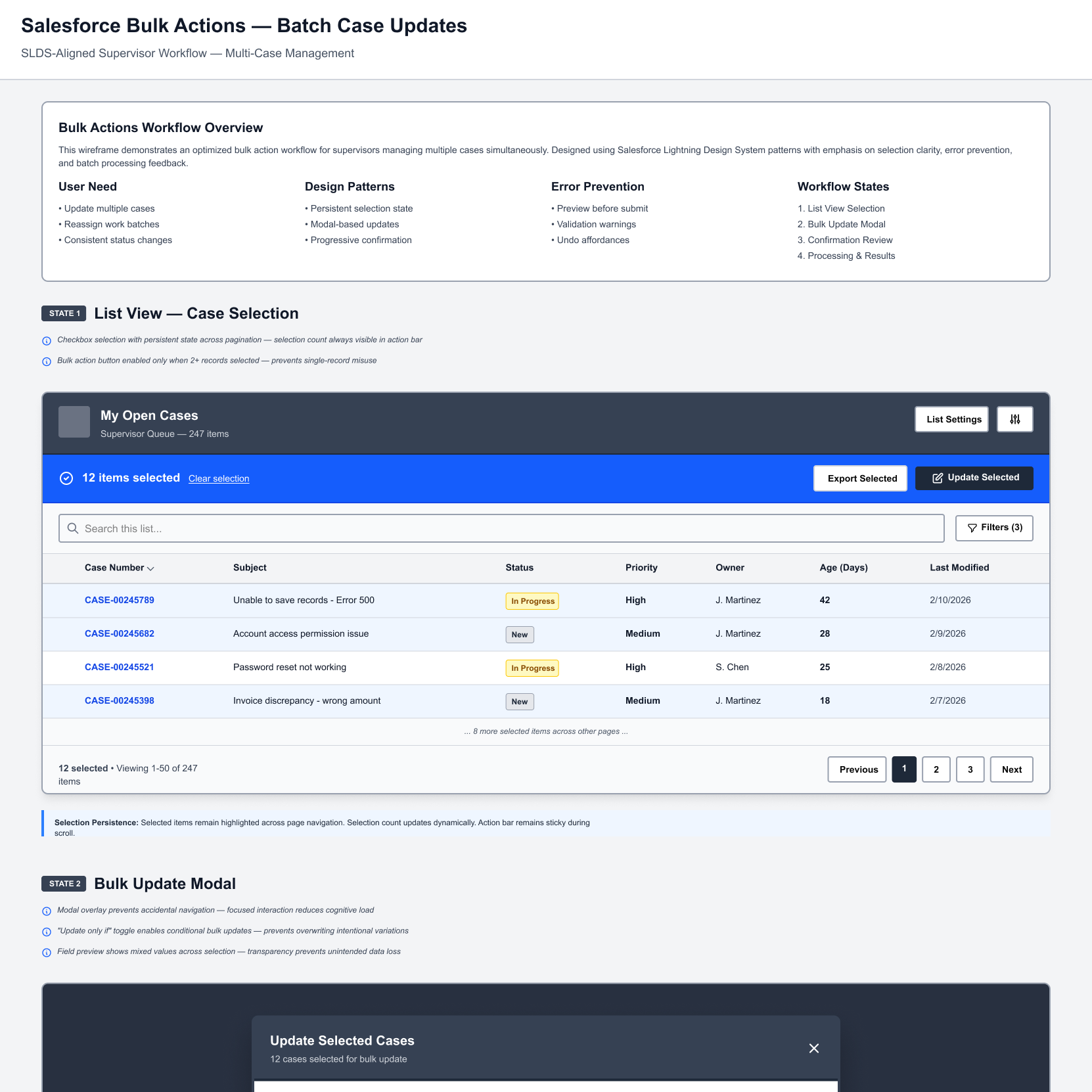The width and height of the screenshot is (1092, 1092).
Task: Click the Owner column header
Action: coord(730,568)
